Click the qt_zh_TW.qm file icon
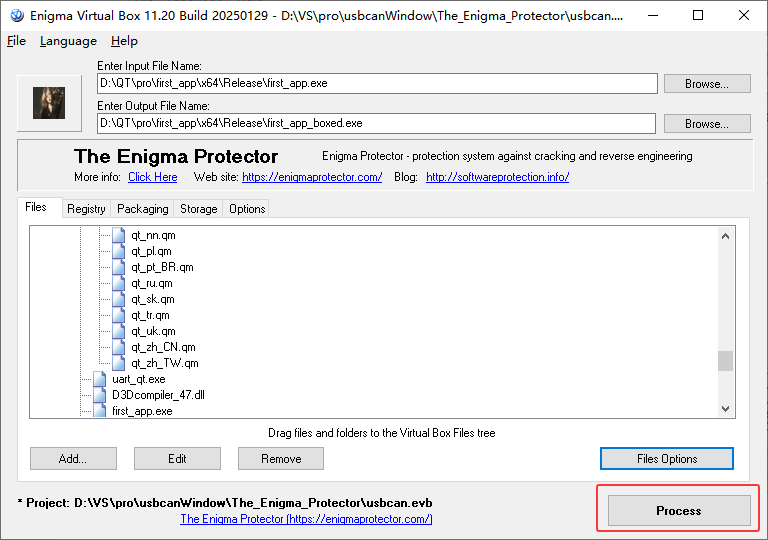Viewport: 768px width, 540px height. point(119,363)
